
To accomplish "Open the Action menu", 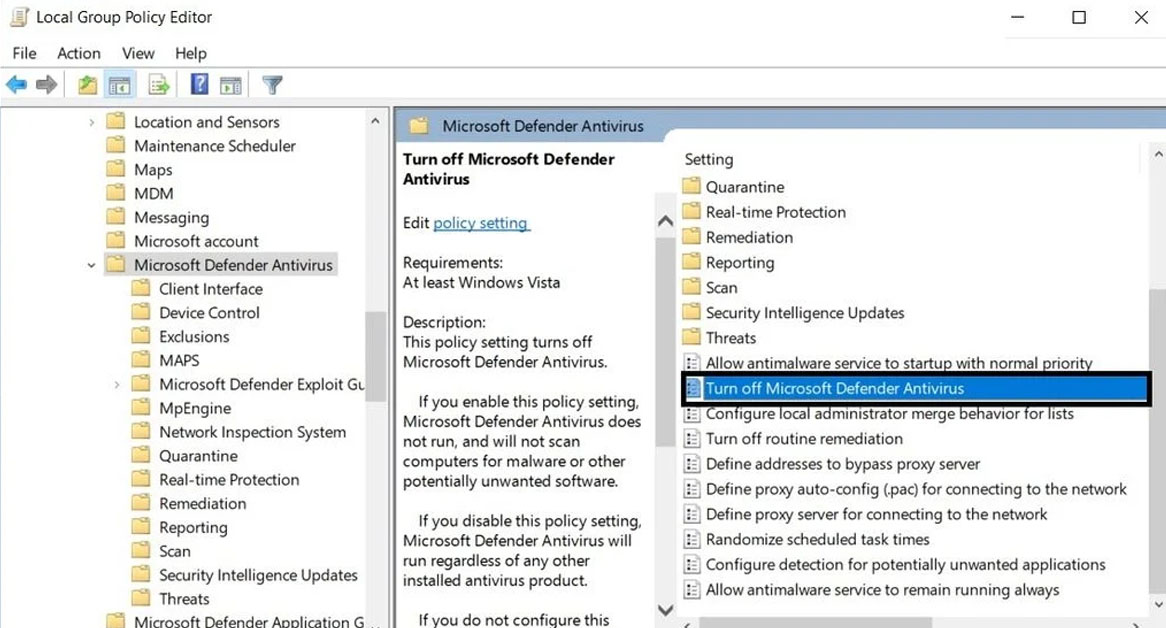I will coord(78,53).
